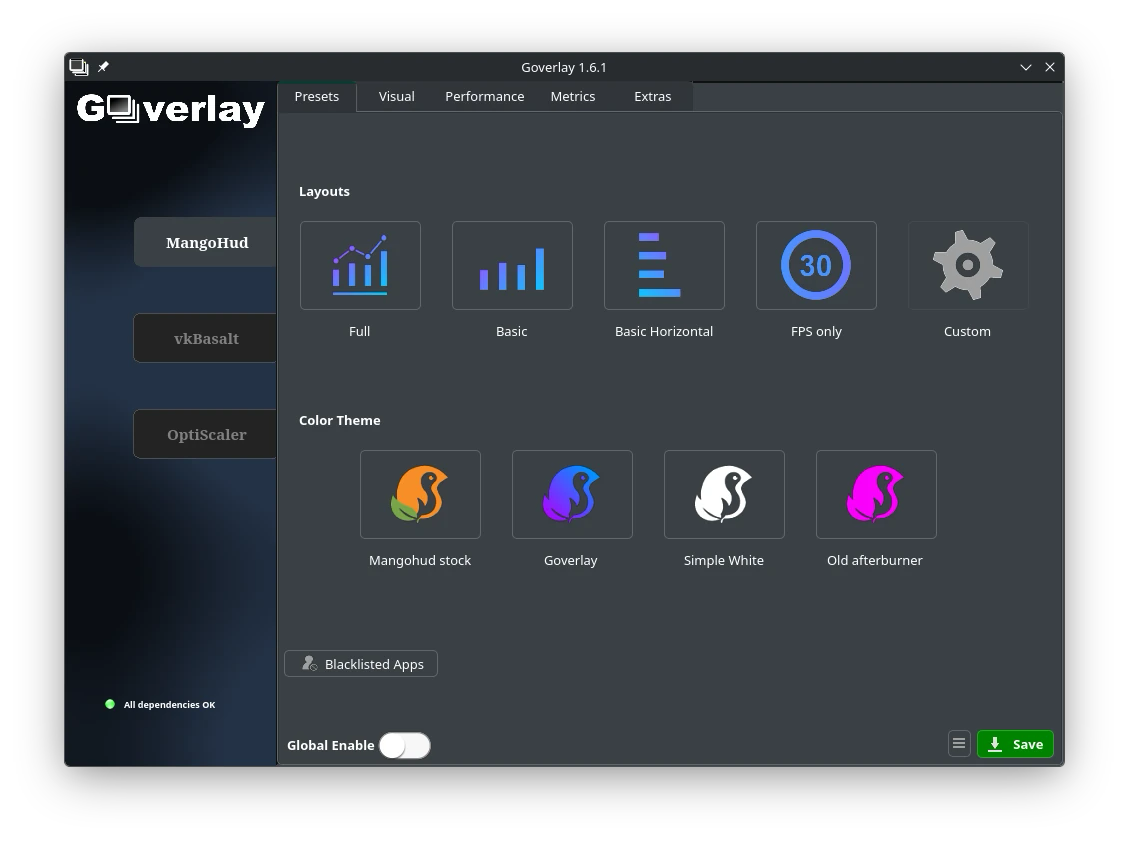
Task: Switch to the Visual tab
Action: click(396, 96)
